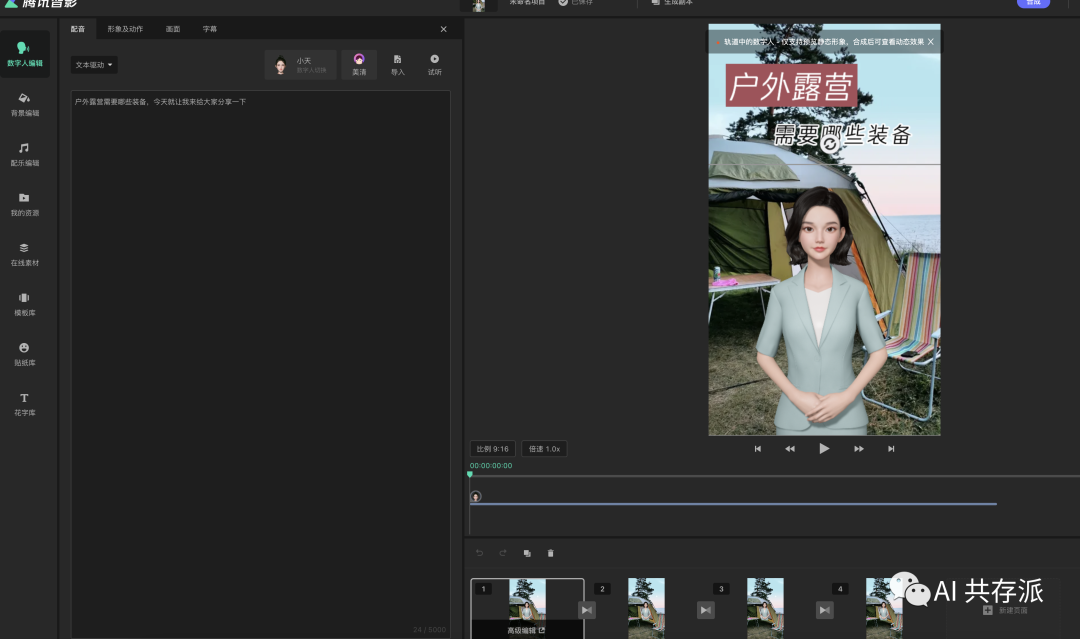1080x639 pixels.
Task: Click 高级编辑 on the first page
Action: 526,630
